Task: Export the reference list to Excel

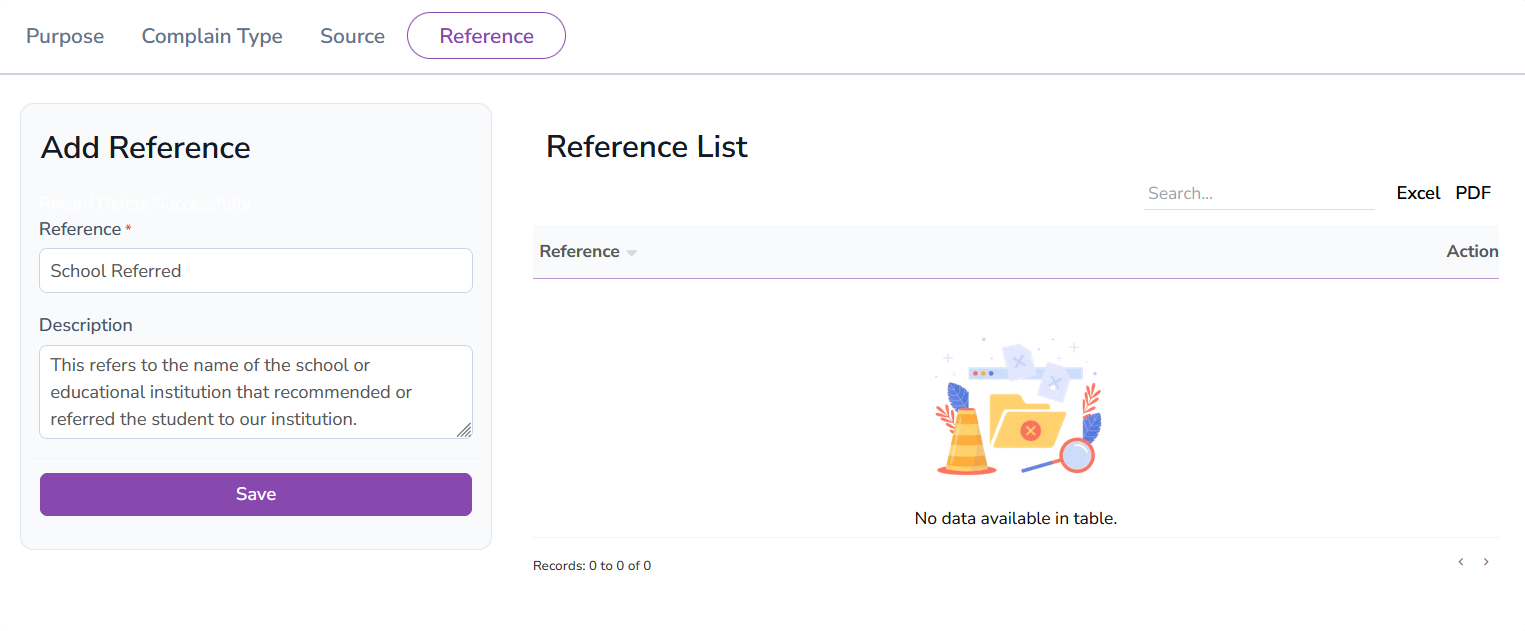Action: coord(1418,192)
